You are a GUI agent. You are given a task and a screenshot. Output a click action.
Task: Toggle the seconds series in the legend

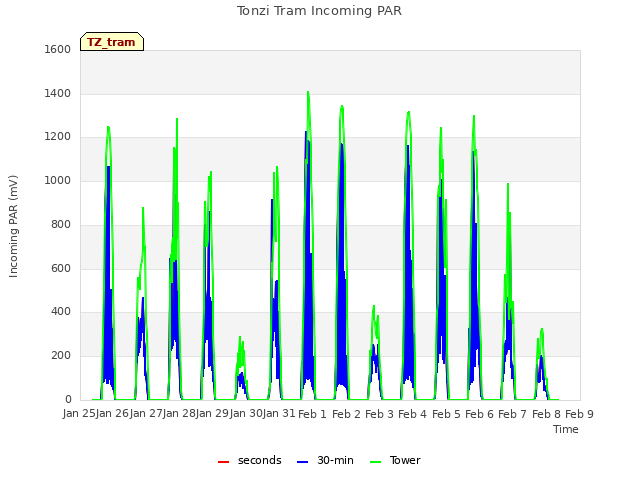[249, 460]
